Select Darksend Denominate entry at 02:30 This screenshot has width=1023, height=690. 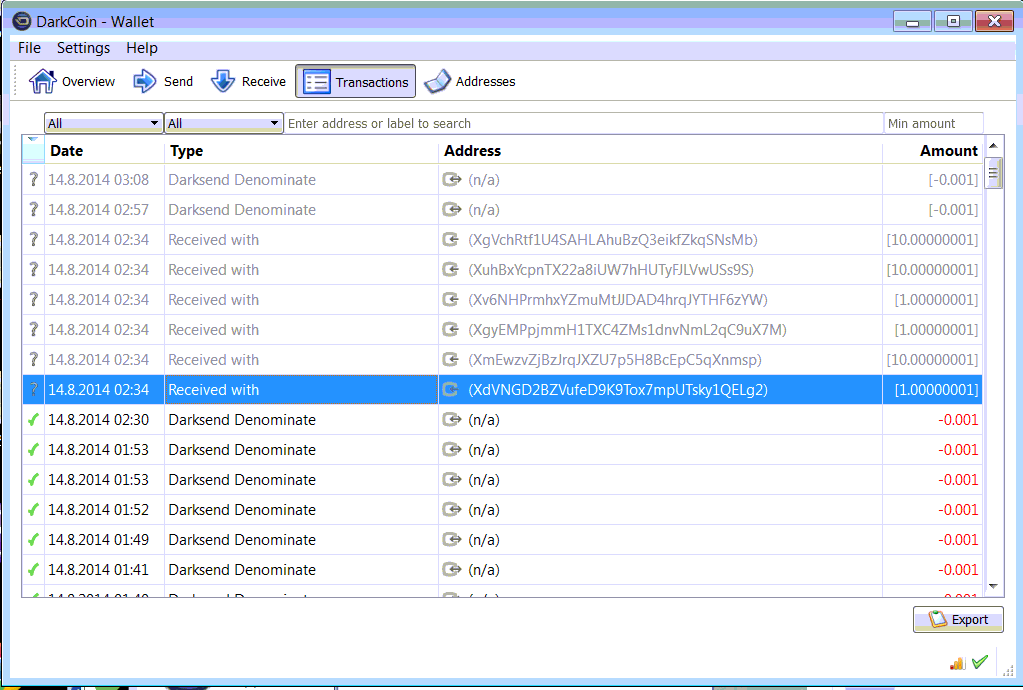pos(242,420)
